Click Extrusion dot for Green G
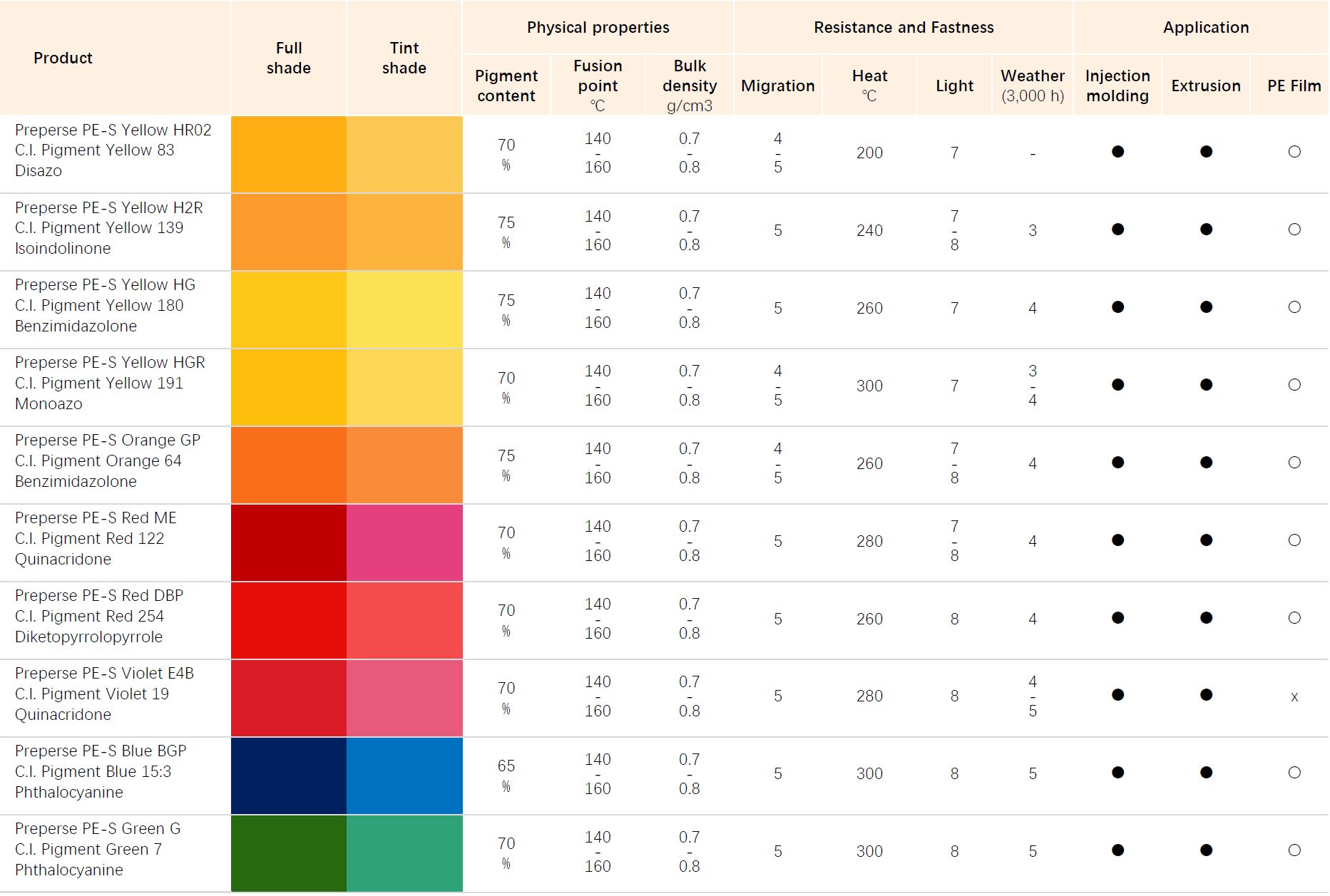1330x896 pixels. point(1206,850)
